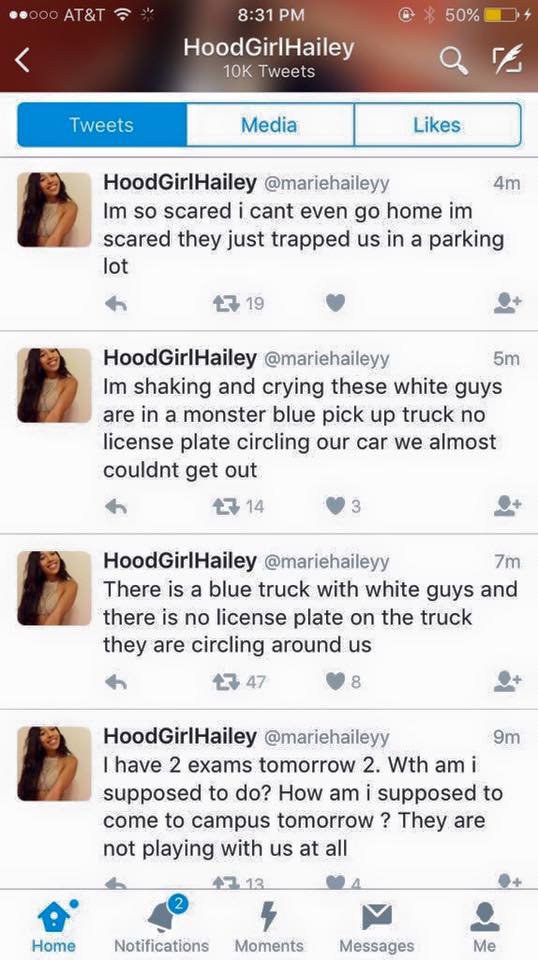Open the search magnifier icon
The height and width of the screenshot is (960, 538).
click(x=454, y=61)
